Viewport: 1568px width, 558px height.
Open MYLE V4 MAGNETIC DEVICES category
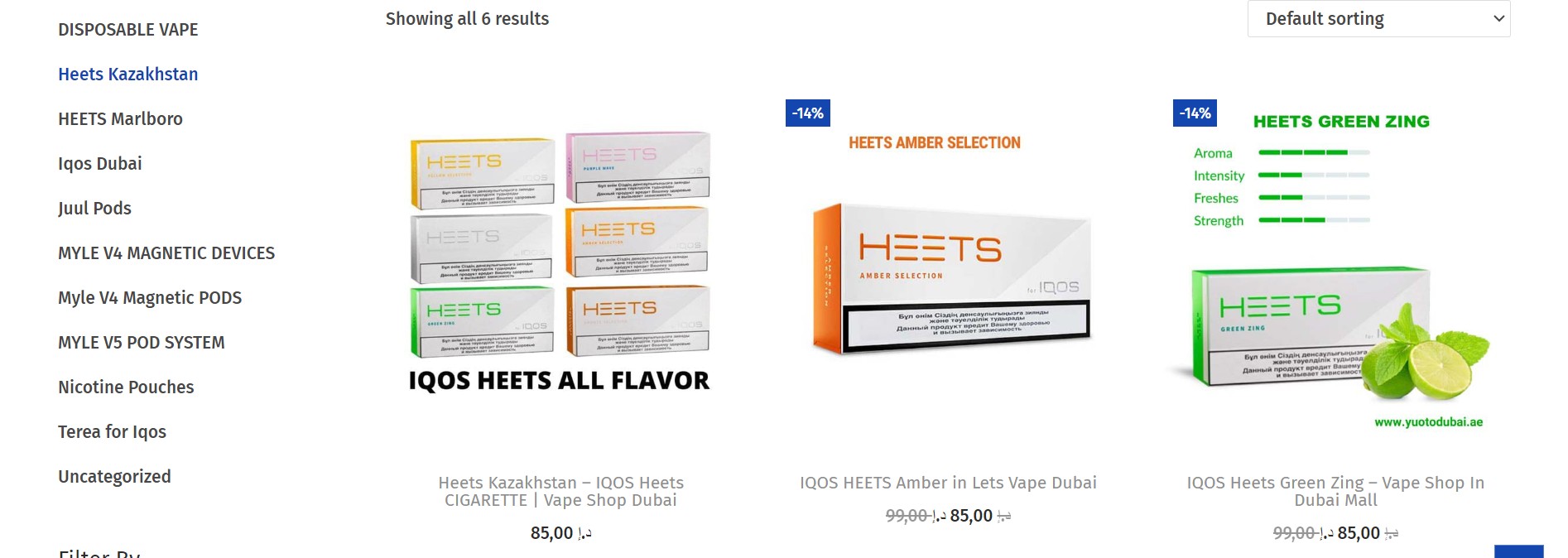(166, 253)
